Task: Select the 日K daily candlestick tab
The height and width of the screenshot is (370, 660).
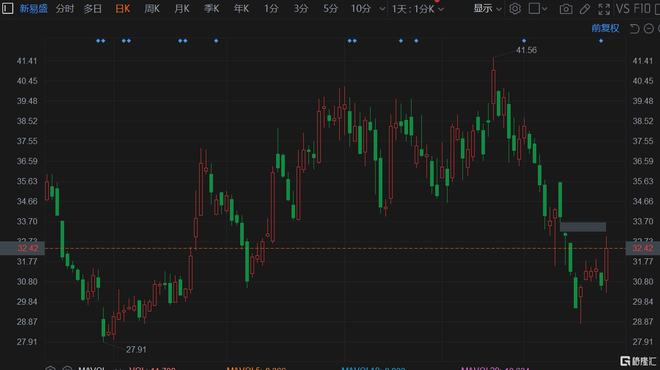Action: [x=123, y=8]
